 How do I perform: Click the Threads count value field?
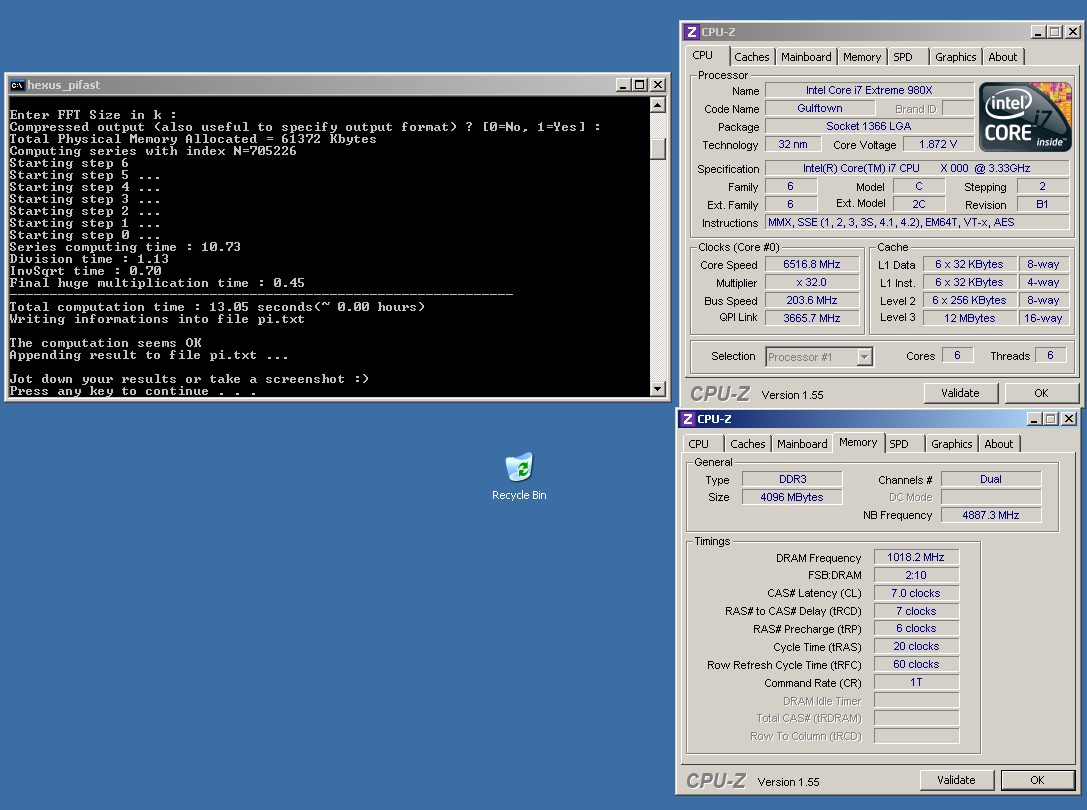click(1050, 355)
